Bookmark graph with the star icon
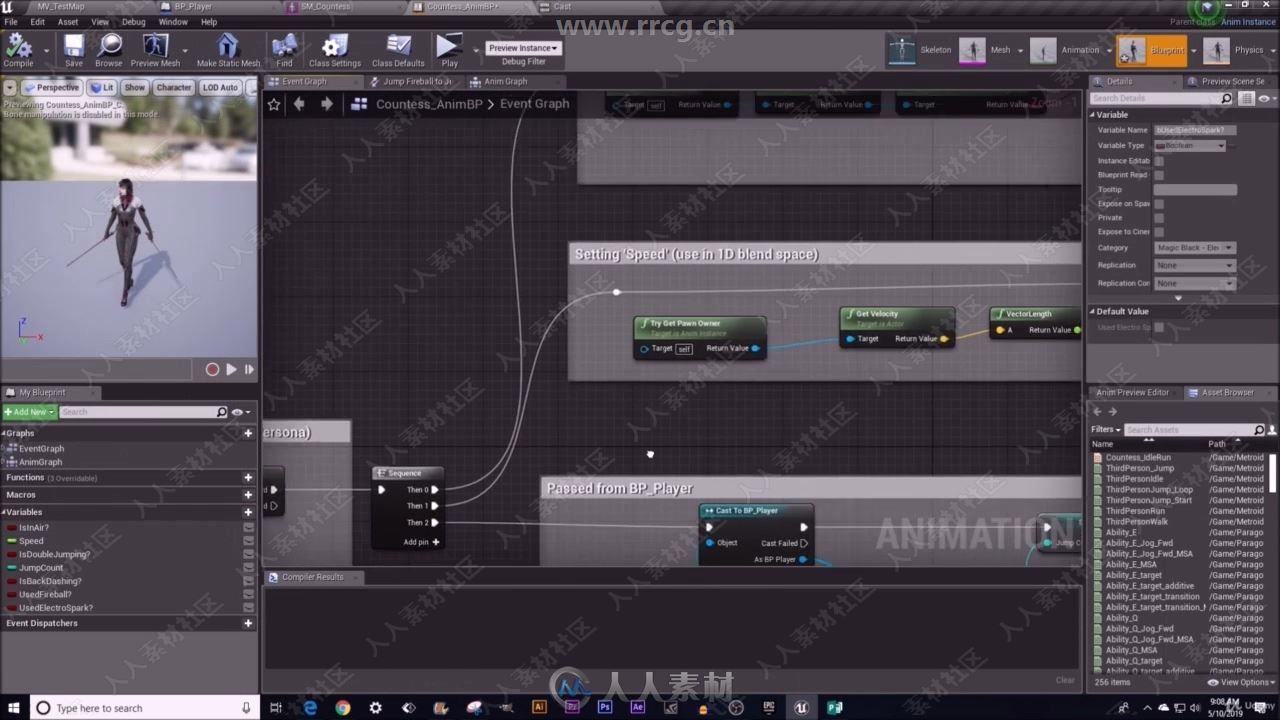This screenshot has width=1280, height=720. [x=274, y=104]
